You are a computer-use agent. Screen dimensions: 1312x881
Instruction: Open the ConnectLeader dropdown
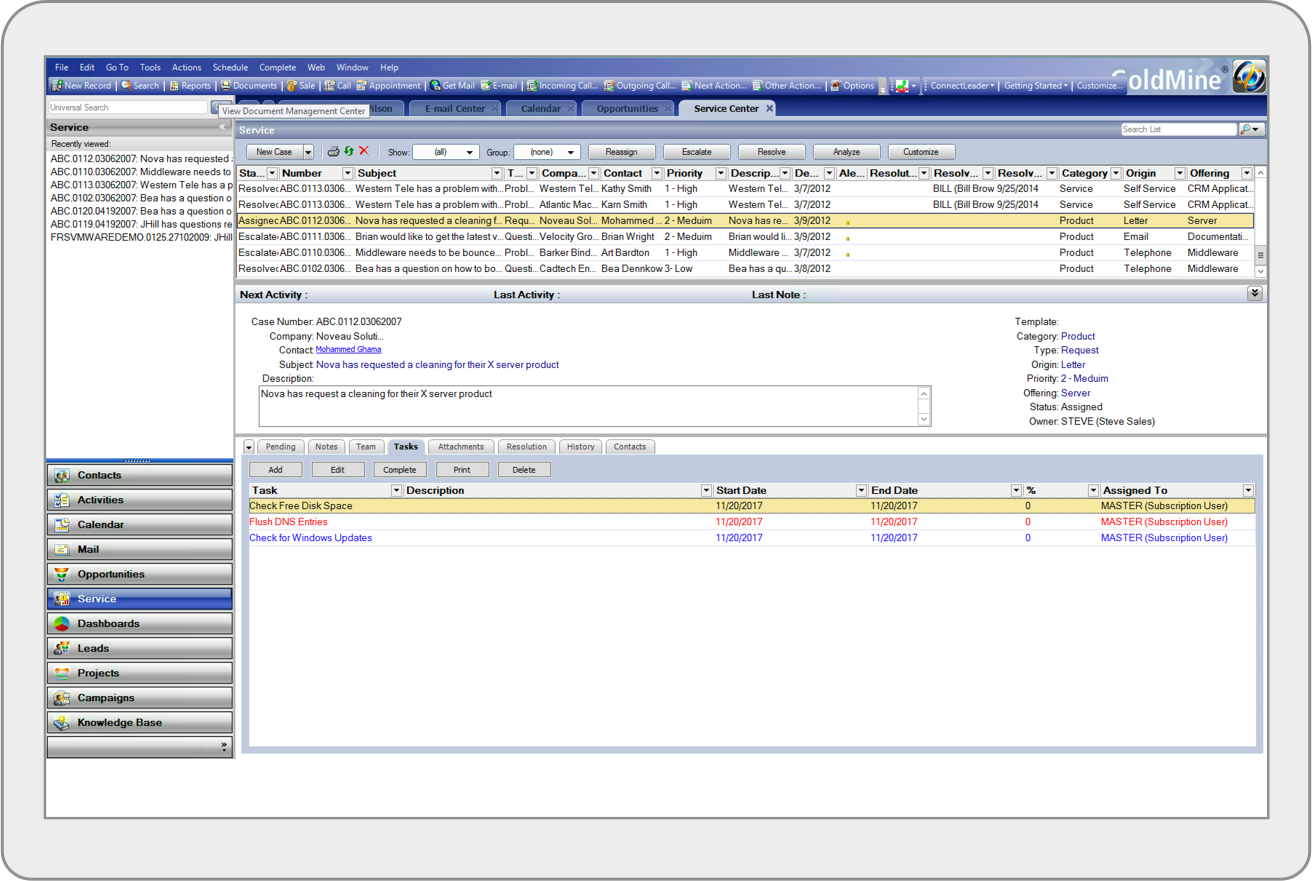(x=962, y=86)
